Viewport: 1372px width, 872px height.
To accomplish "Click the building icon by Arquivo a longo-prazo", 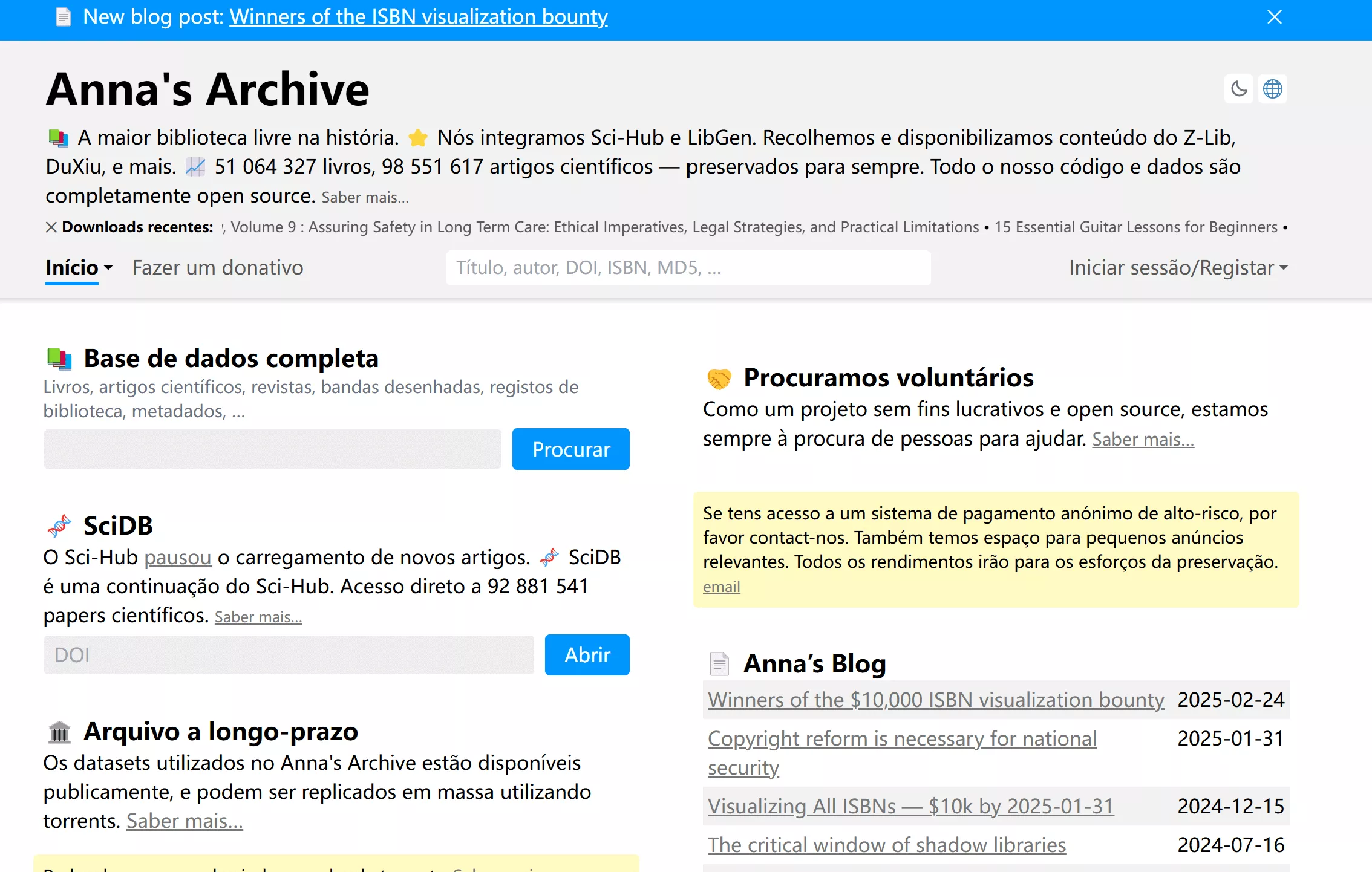I will pyautogui.click(x=59, y=732).
